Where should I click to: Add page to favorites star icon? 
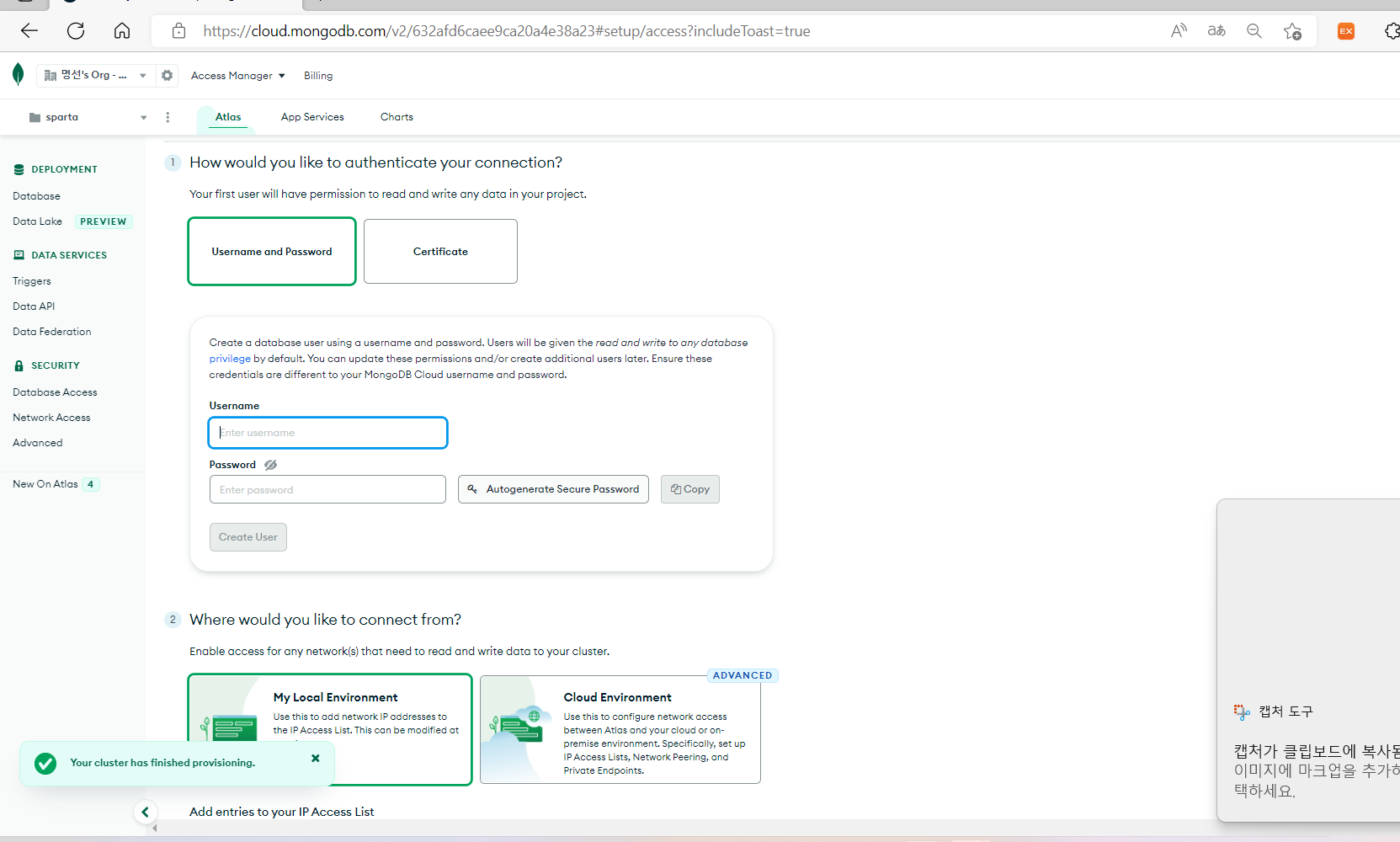[x=1292, y=31]
